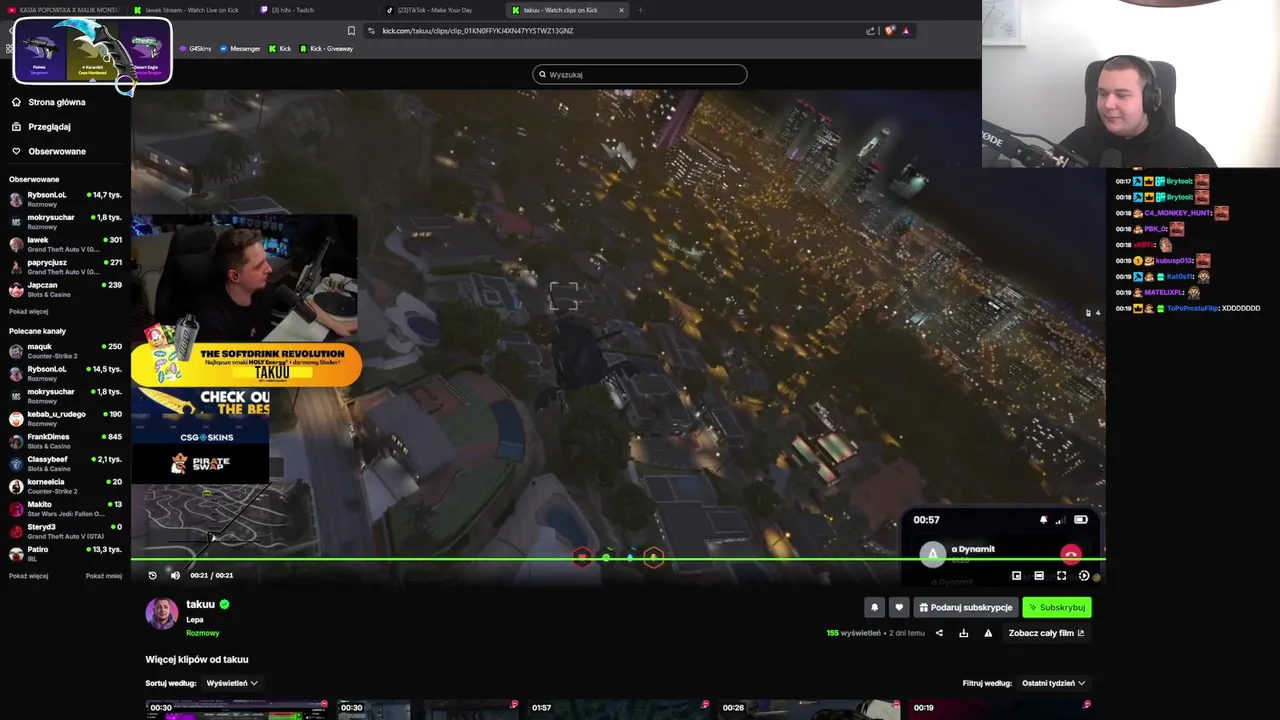Open the Messenger bookmark
Image resolution: width=1280 pixels, height=720 pixels.
click(x=240, y=49)
